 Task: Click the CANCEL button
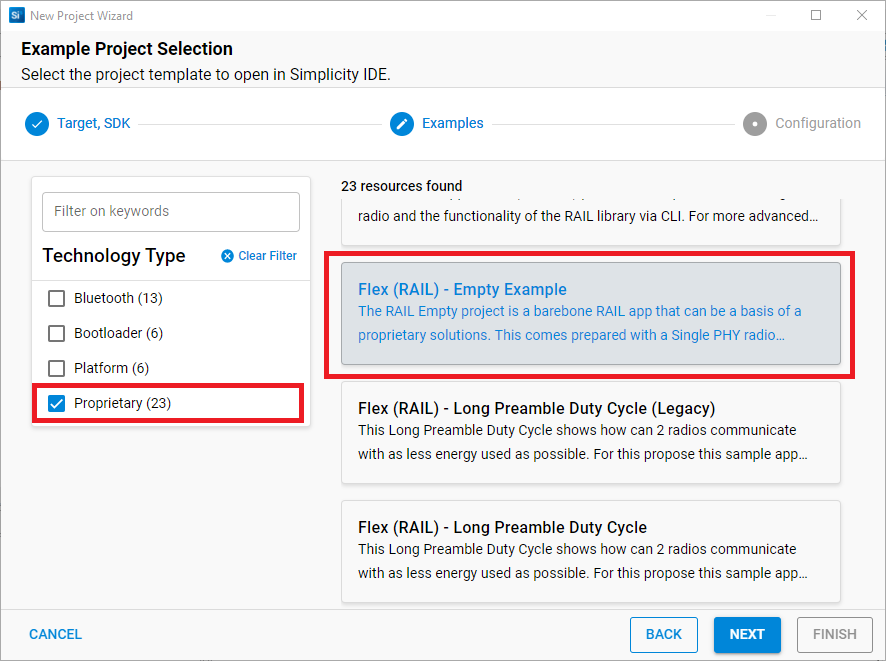(x=55, y=634)
